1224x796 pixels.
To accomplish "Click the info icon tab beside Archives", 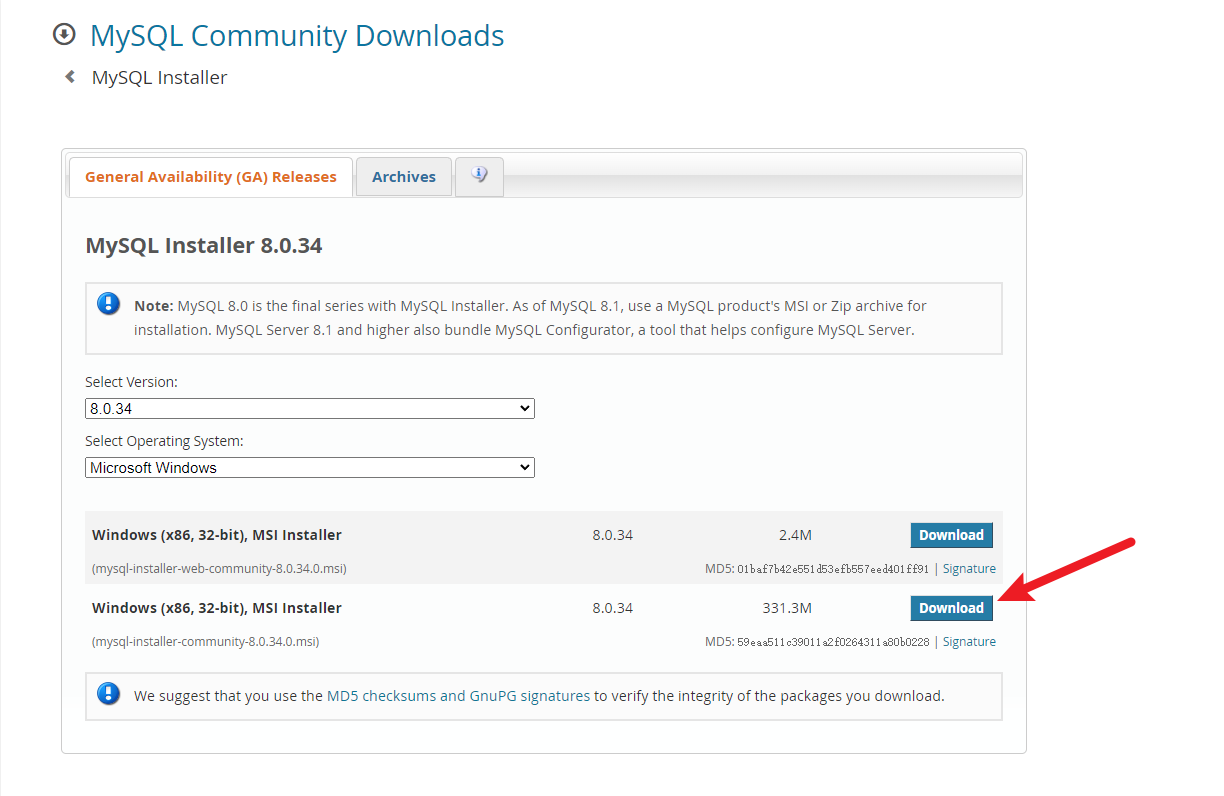I will 479,176.
